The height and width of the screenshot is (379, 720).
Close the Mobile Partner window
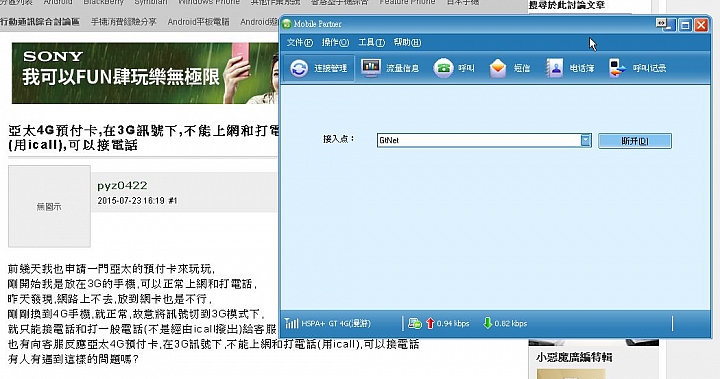[701, 25]
